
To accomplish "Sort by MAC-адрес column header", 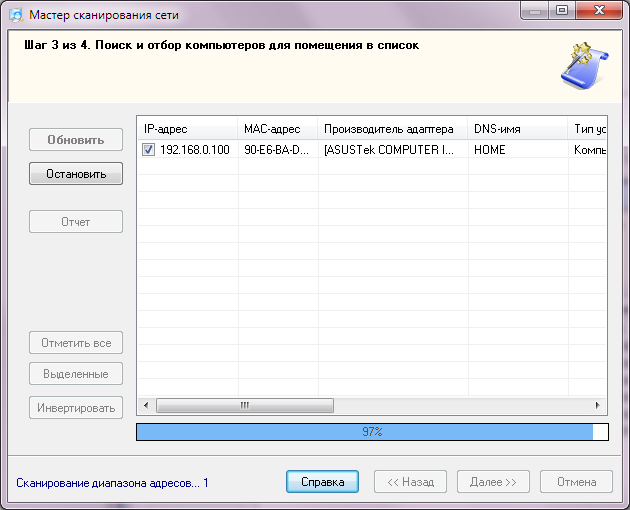I will click(x=278, y=130).
